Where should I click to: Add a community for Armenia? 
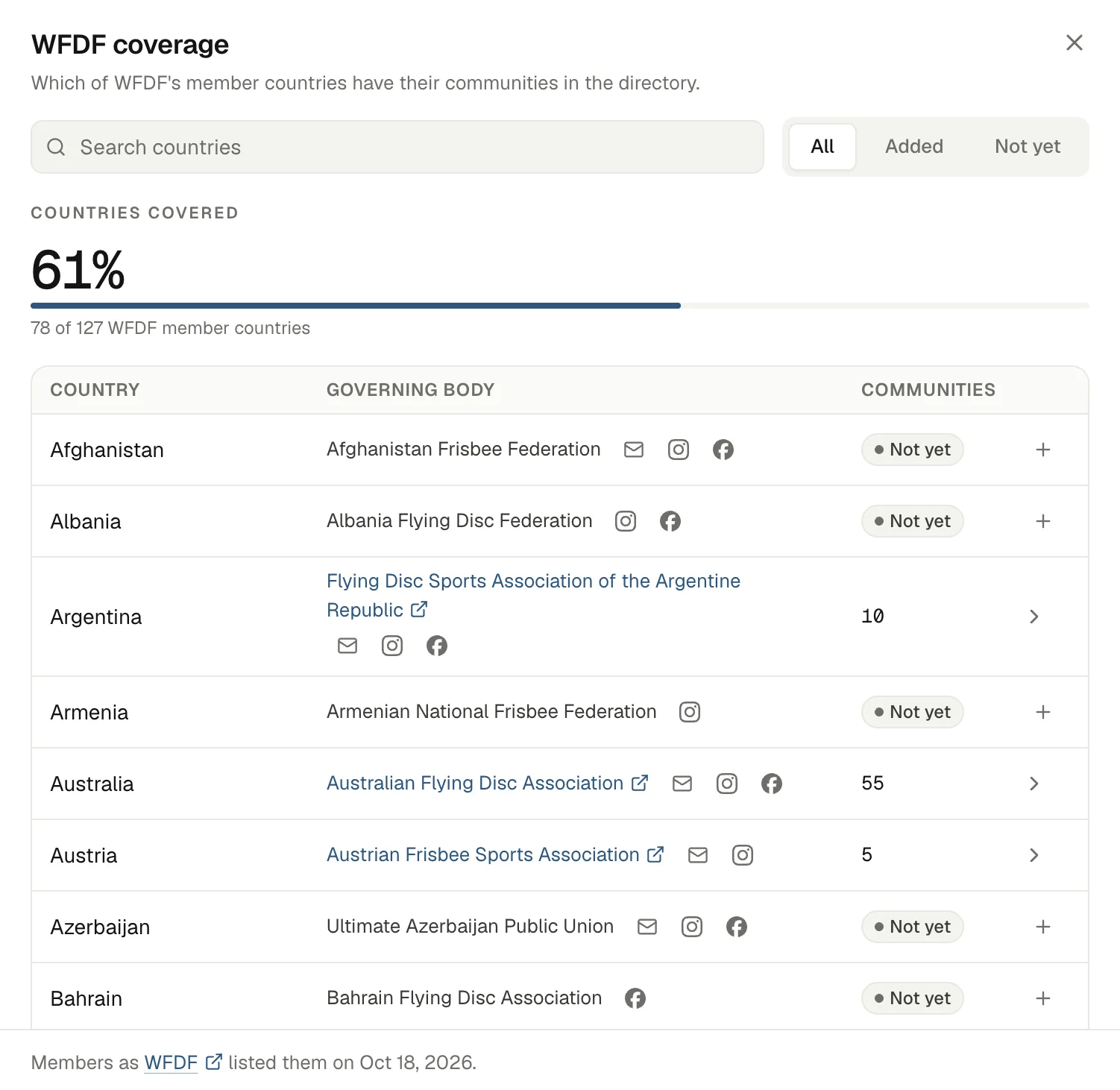tap(1043, 712)
